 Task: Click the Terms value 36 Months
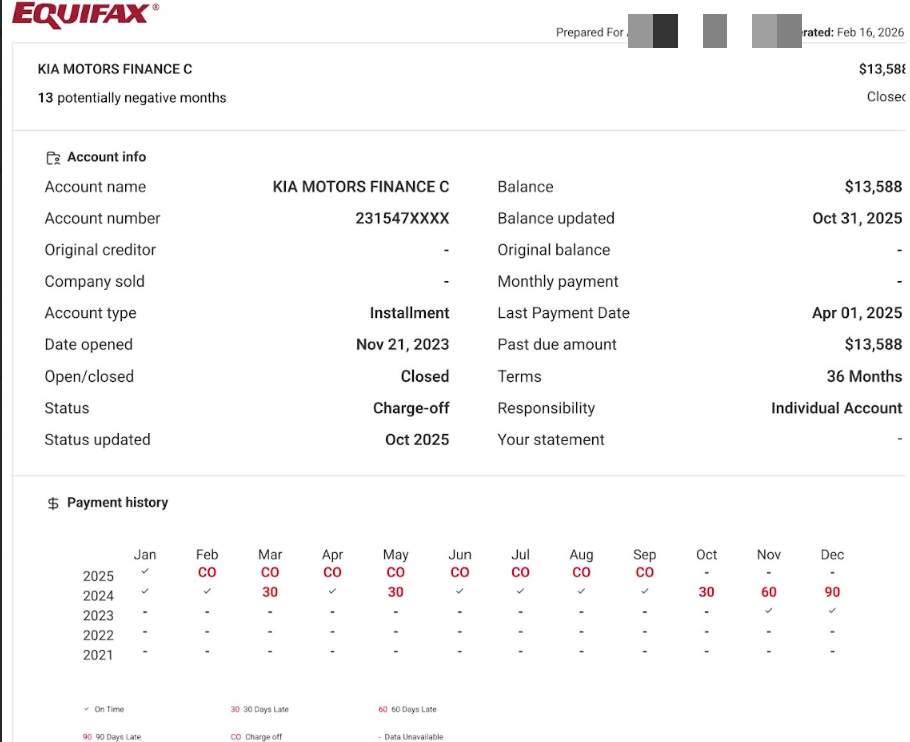click(x=865, y=376)
